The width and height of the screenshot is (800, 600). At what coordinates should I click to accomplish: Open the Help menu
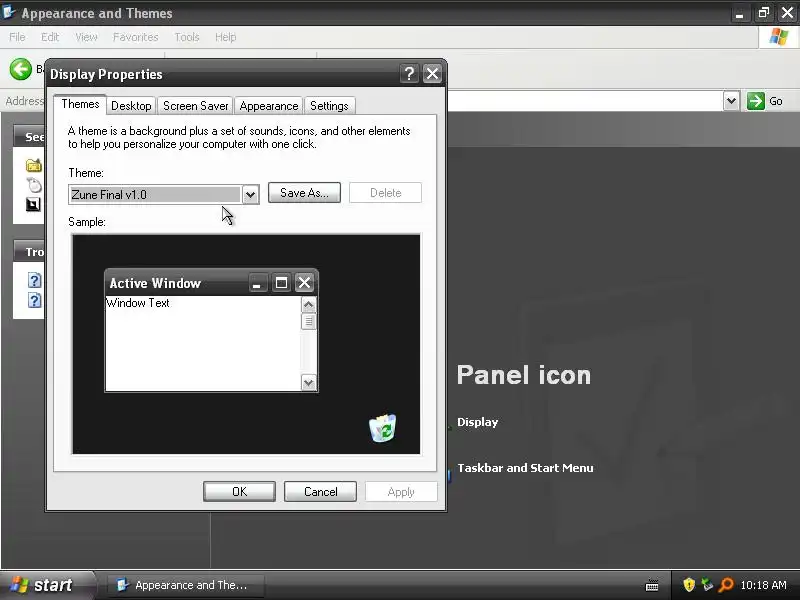coord(226,37)
